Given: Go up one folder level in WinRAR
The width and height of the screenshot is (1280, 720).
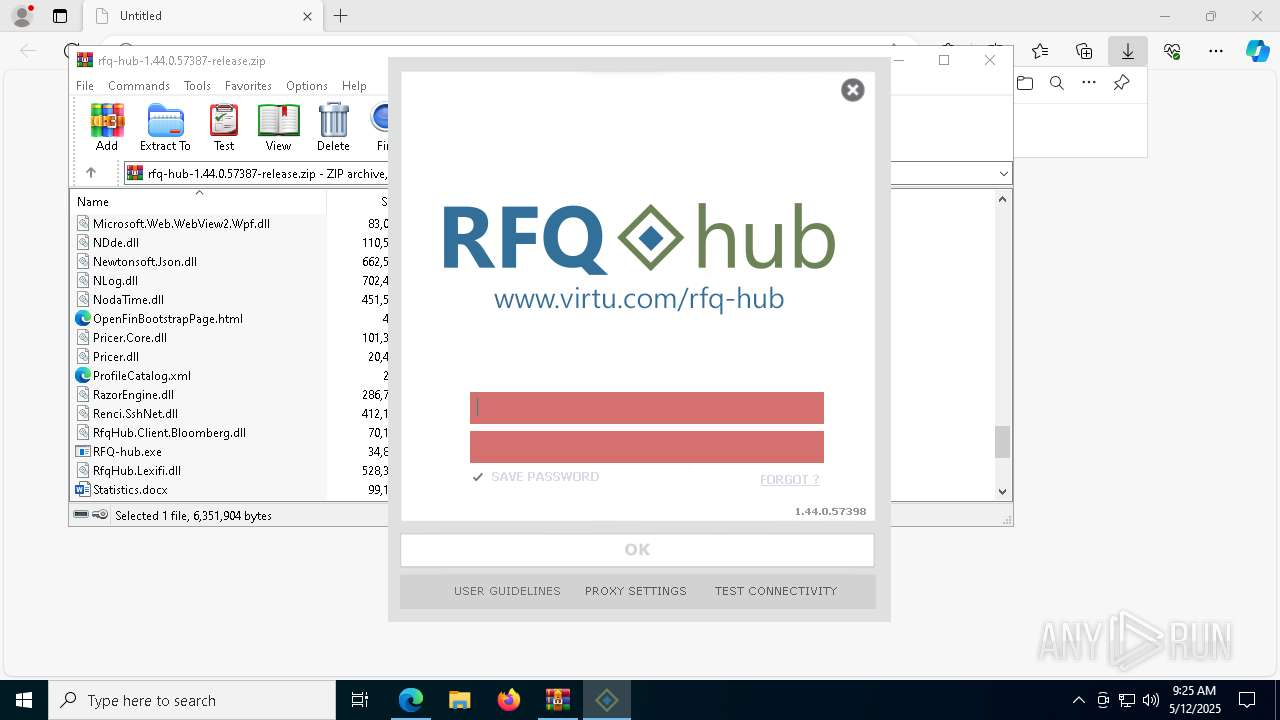Looking at the screenshot, I should point(91,173).
